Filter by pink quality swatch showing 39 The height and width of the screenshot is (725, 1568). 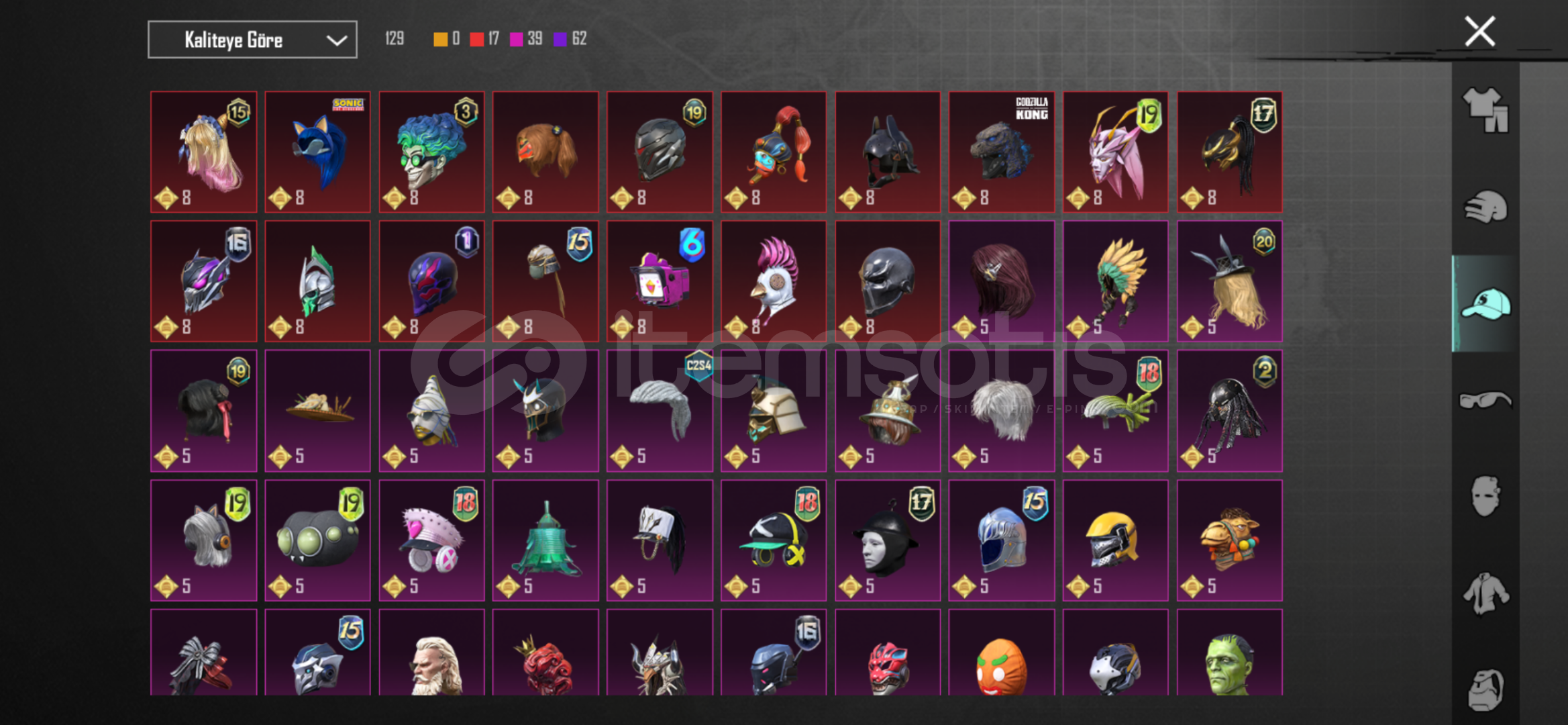[526, 39]
